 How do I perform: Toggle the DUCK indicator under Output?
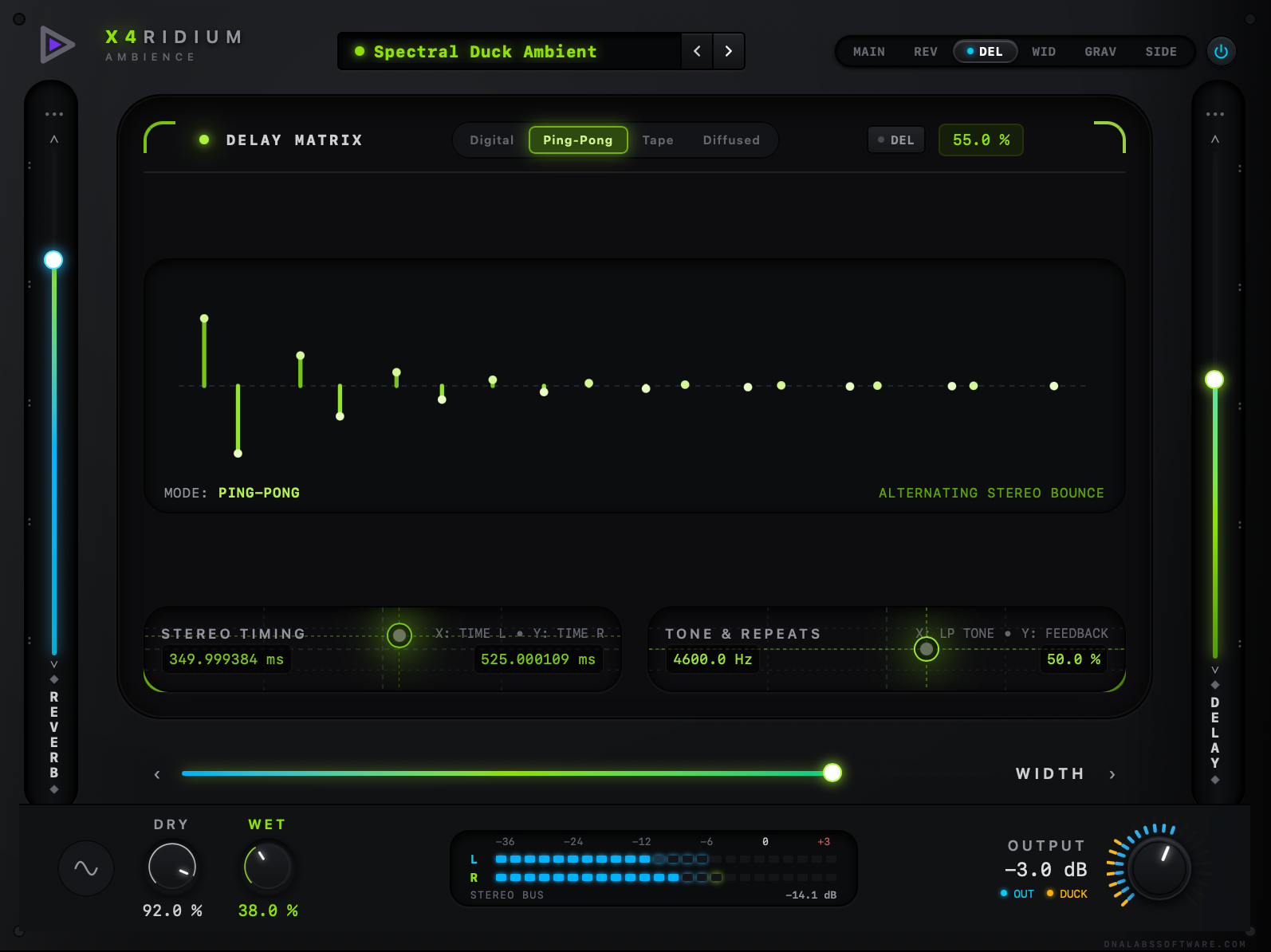click(x=1067, y=894)
